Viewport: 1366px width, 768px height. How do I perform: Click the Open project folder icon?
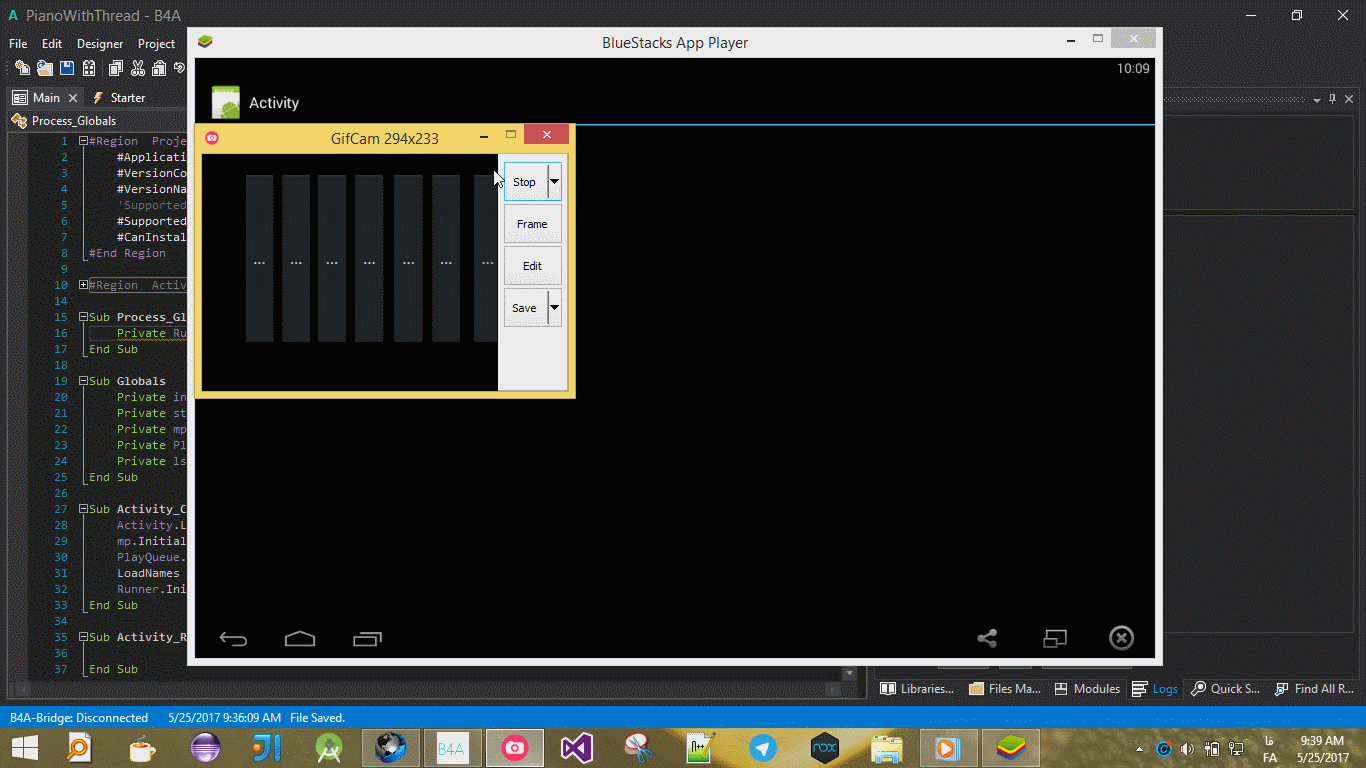click(x=44, y=68)
